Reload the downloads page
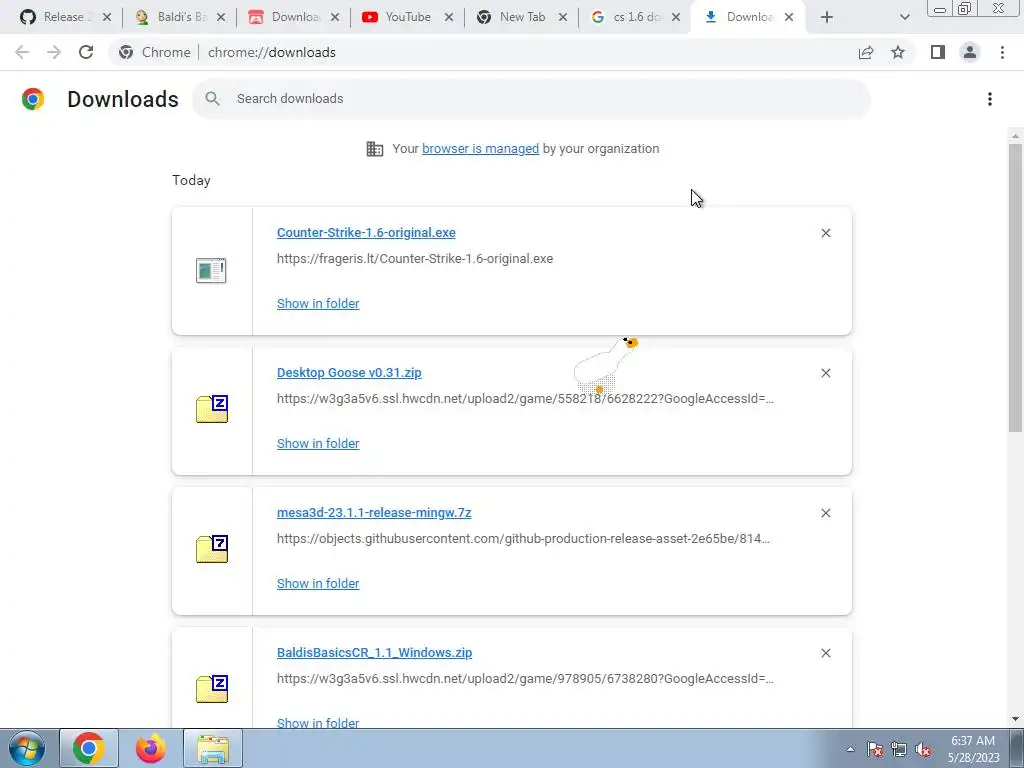This screenshot has width=1024, height=768. point(86,52)
